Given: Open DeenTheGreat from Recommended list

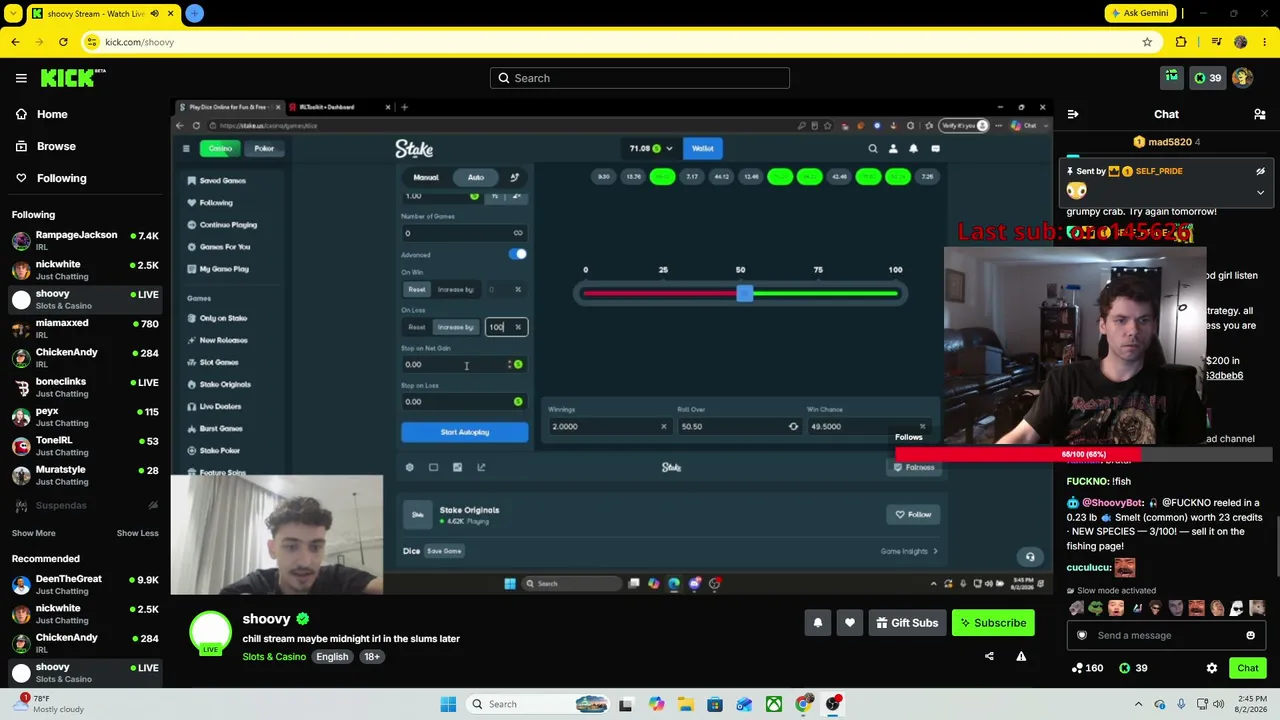Looking at the screenshot, I should (x=85, y=584).
